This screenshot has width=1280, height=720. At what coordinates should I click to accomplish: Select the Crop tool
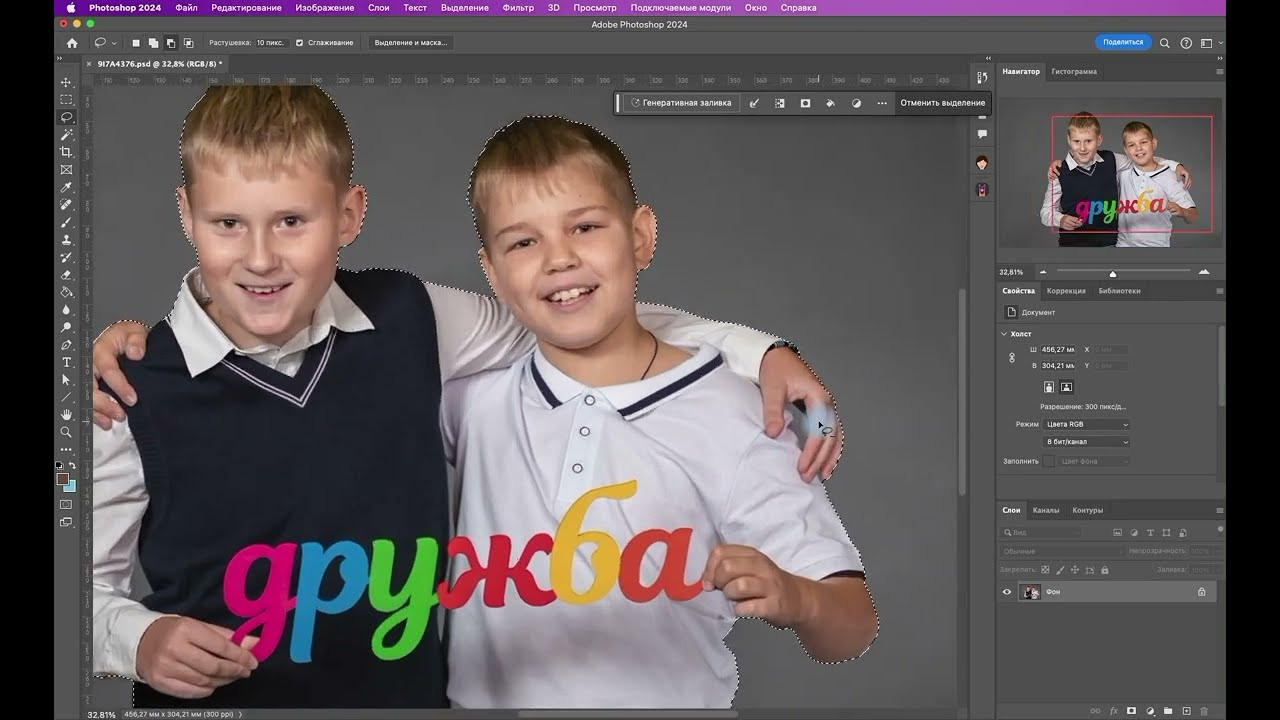[66, 152]
